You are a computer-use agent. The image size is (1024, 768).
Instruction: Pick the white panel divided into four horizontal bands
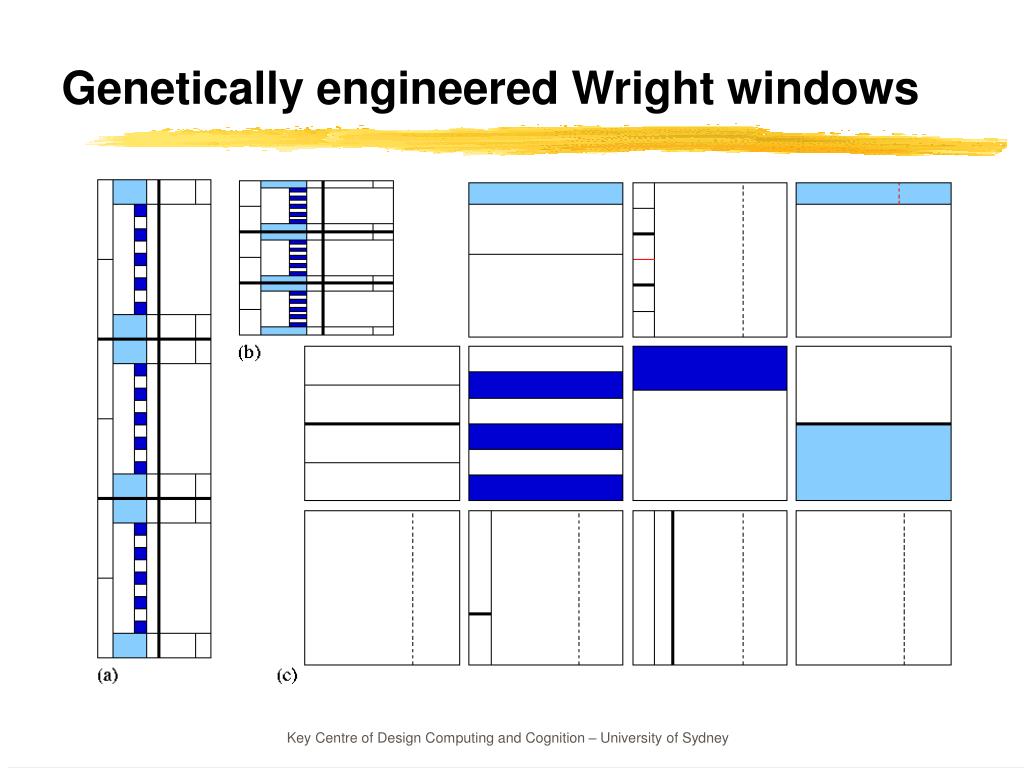coord(382,423)
